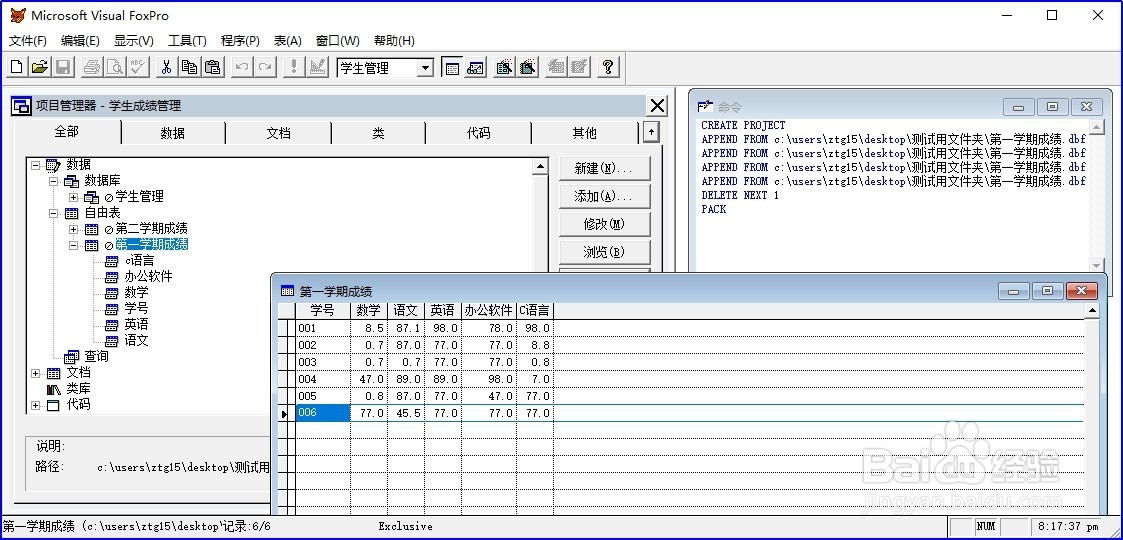Switch to the 文档 tab
Image resolution: width=1123 pixels, height=540 pixels.
[x=279, y=133]
